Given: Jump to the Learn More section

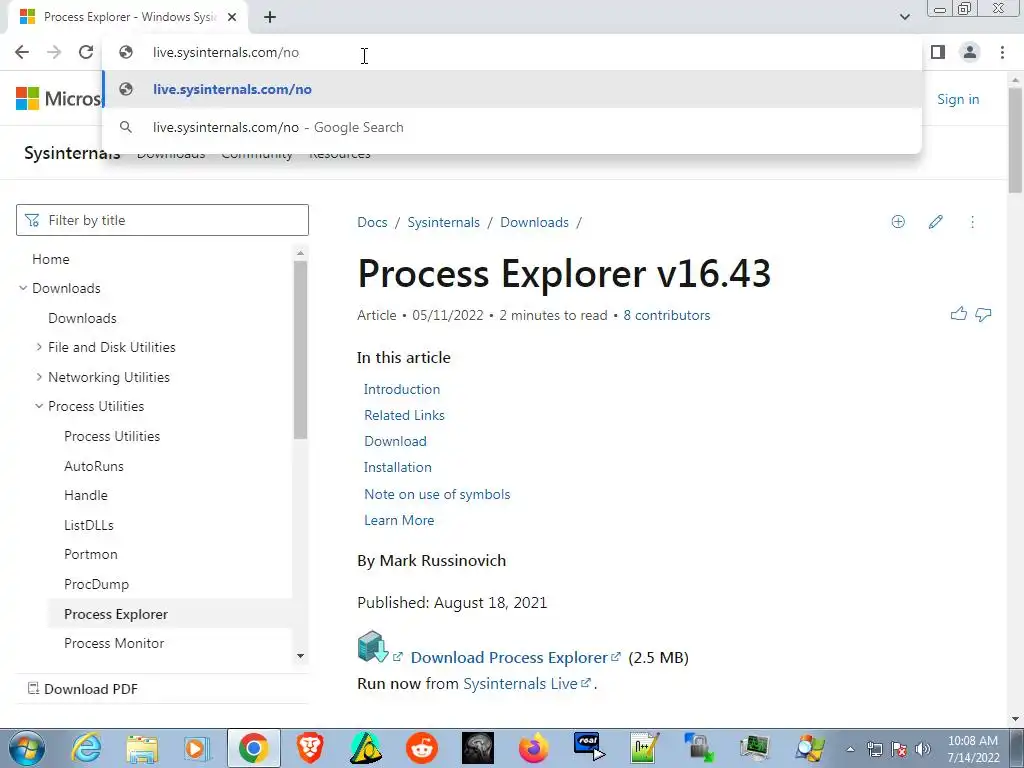Looking at the screenshot, I should coord(399,520).
